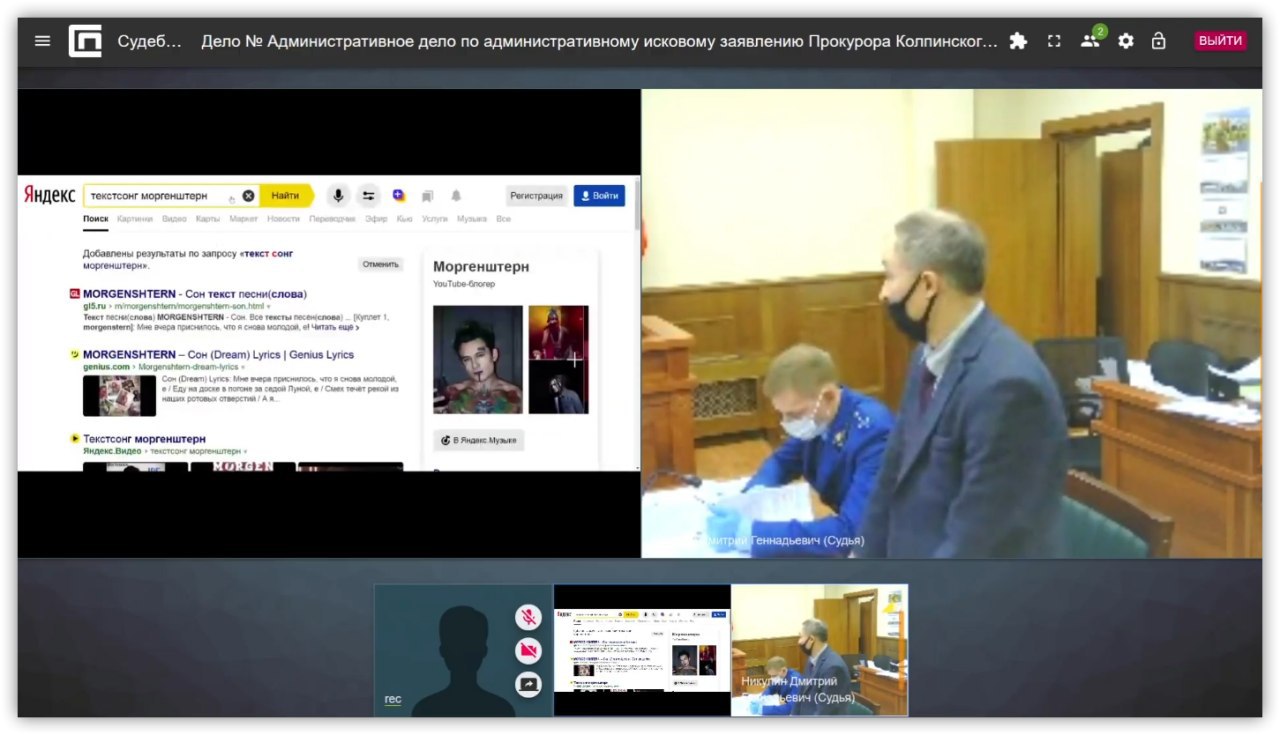1280x735 pixels.
Task: Click the Genius result favicon
Action: pyautogui.click(x=74, y=355)
